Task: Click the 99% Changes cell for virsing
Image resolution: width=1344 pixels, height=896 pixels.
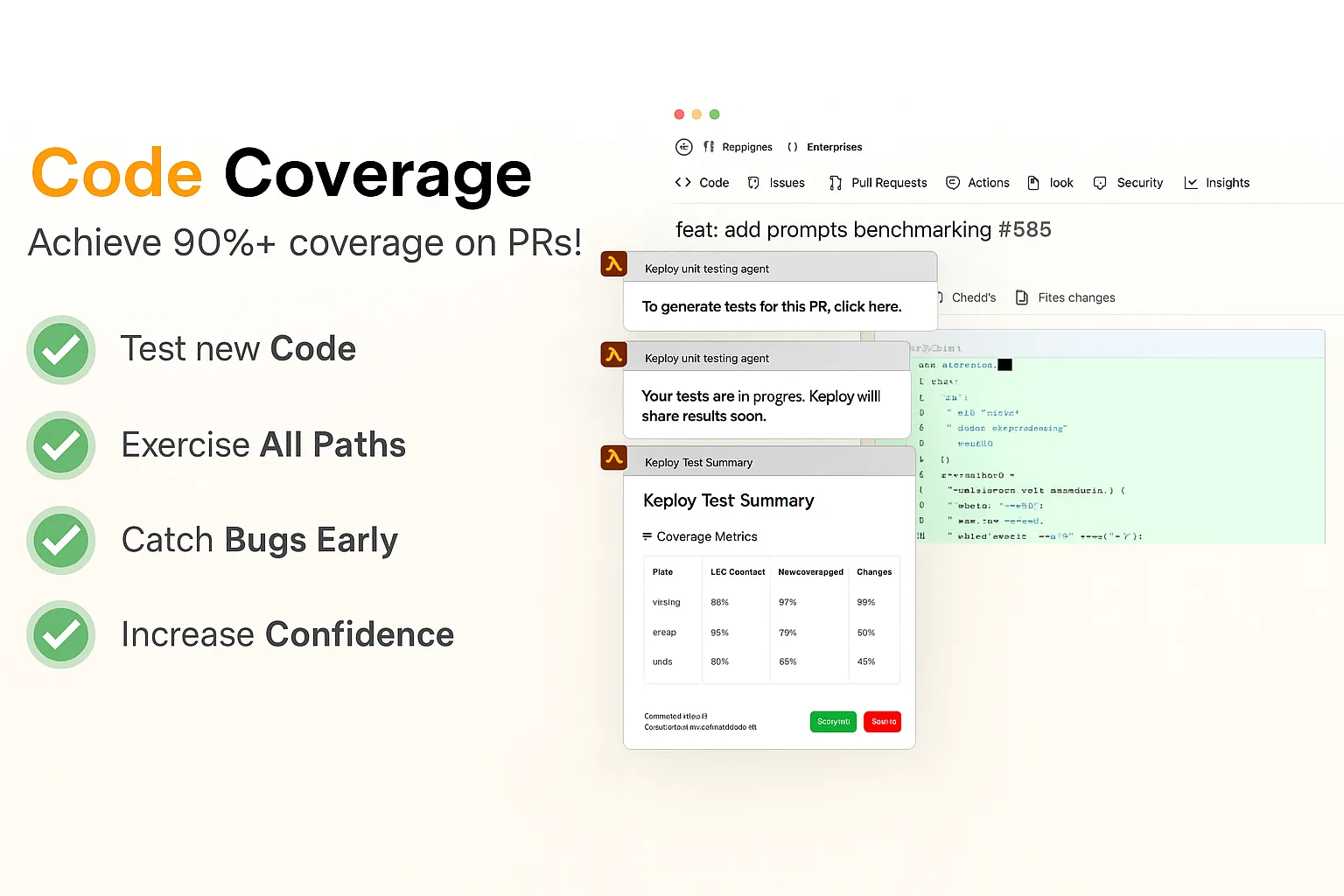Action: (866, 602)
